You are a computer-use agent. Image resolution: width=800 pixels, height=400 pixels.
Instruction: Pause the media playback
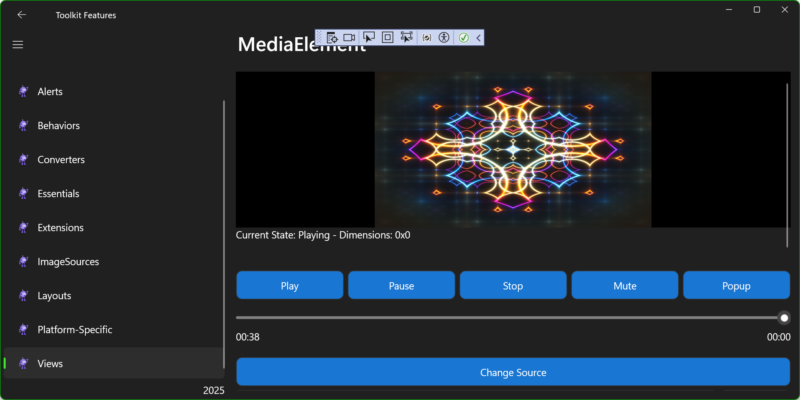[x=402, y=285]
